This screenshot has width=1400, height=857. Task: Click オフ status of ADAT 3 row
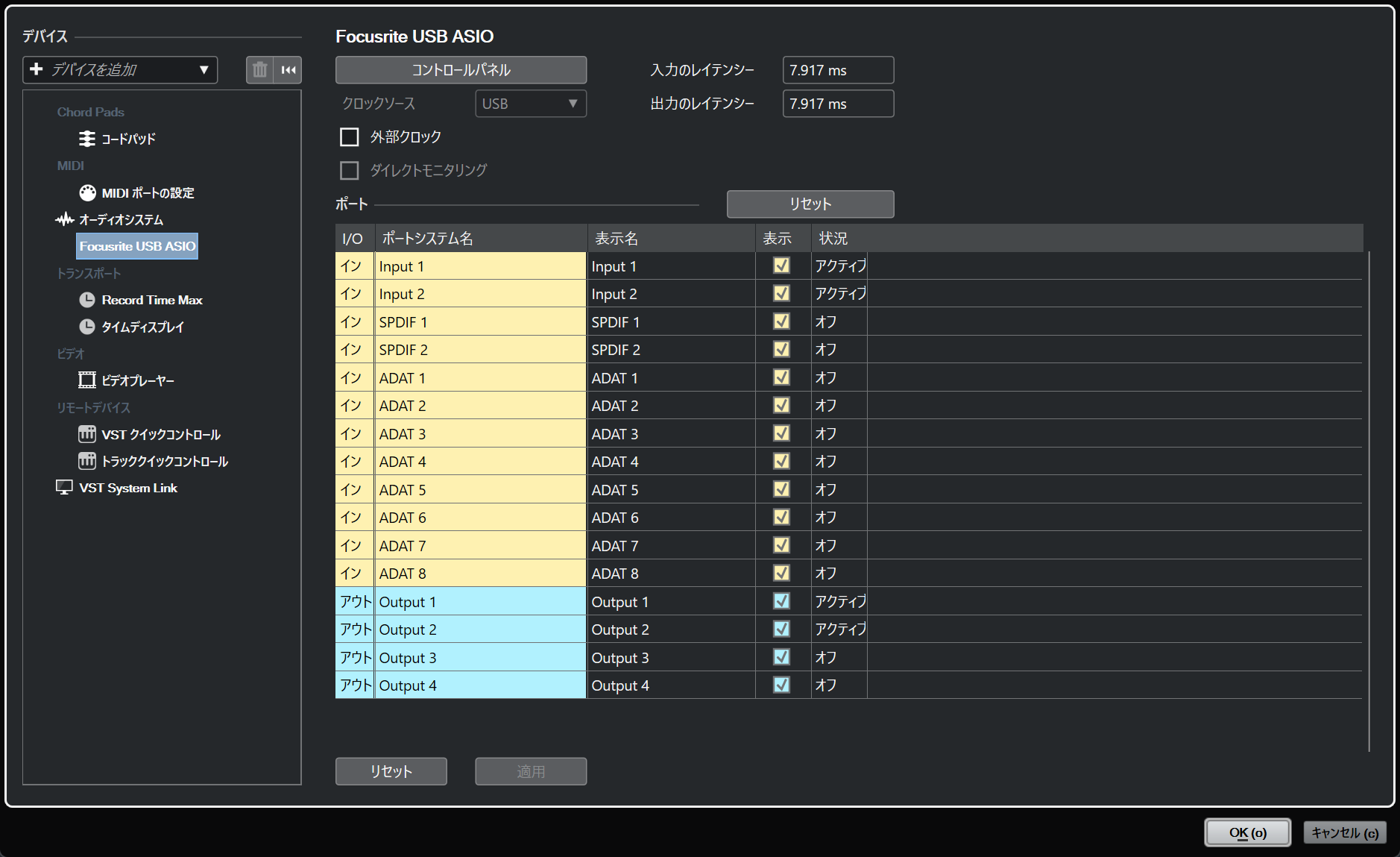coord(839,434)
